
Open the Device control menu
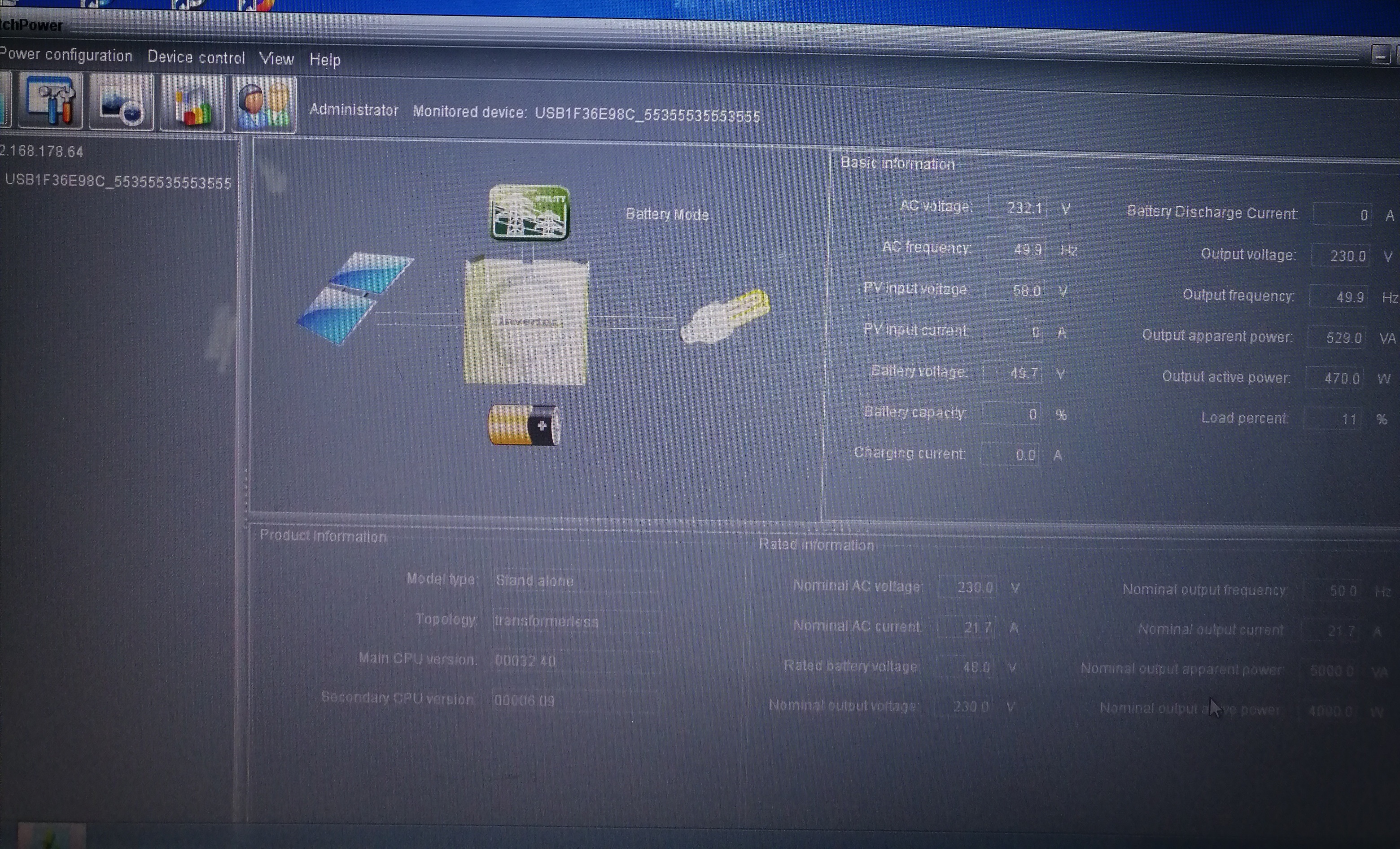point(196,57)
